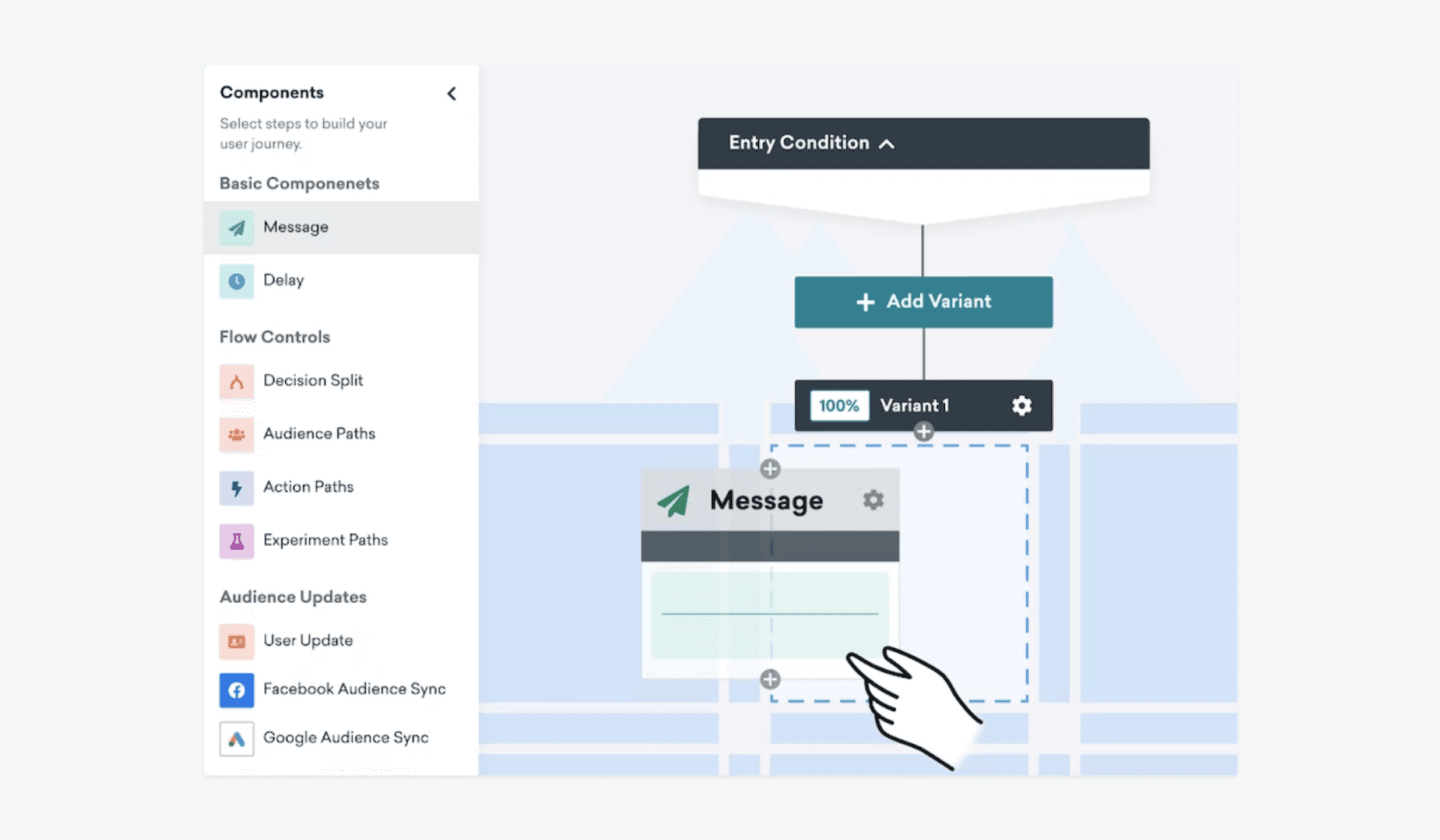
Task: Collapse the Components sidebar panel
Action: (451, 93)
